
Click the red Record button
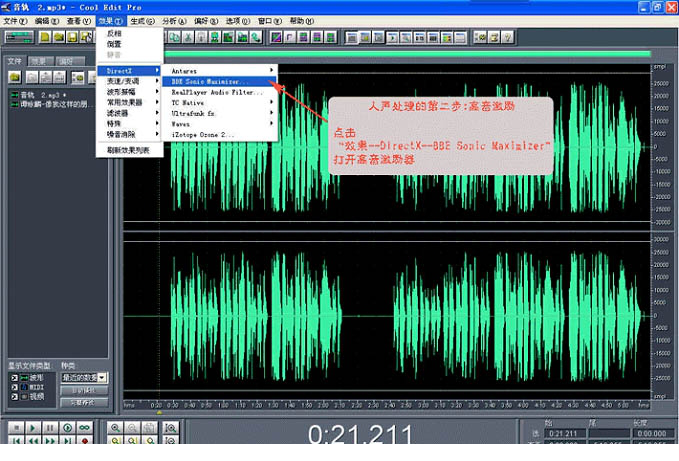point(84,440)
